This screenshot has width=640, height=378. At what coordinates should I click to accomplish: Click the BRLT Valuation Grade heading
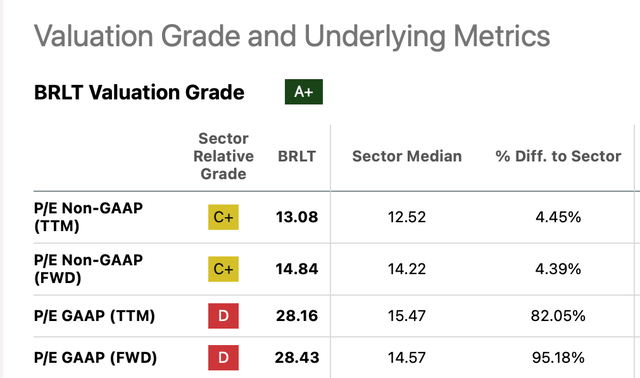139,92
